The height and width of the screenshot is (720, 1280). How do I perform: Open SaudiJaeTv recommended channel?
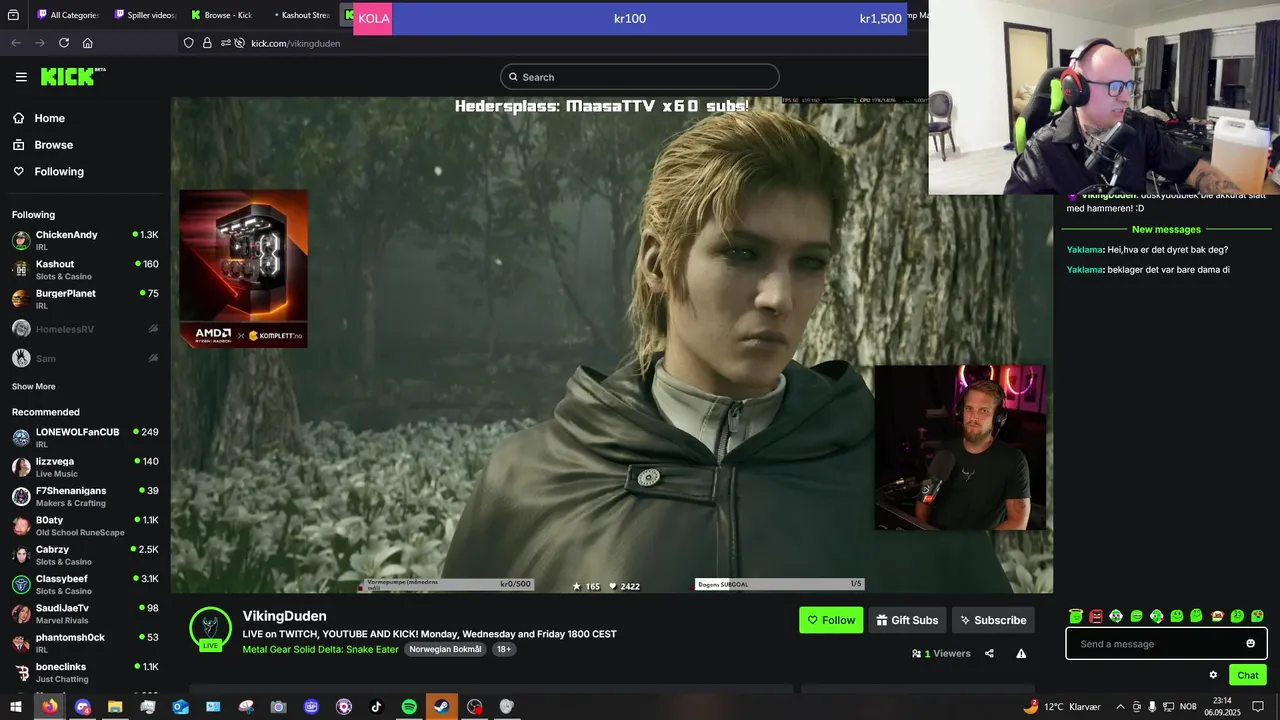coord(85,613)
